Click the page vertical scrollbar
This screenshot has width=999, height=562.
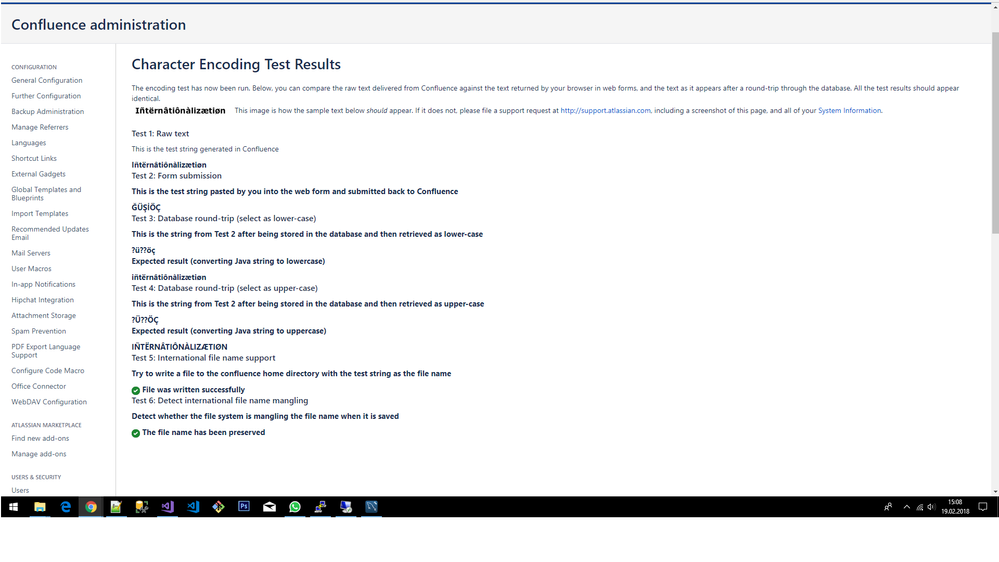click(995, 133)
